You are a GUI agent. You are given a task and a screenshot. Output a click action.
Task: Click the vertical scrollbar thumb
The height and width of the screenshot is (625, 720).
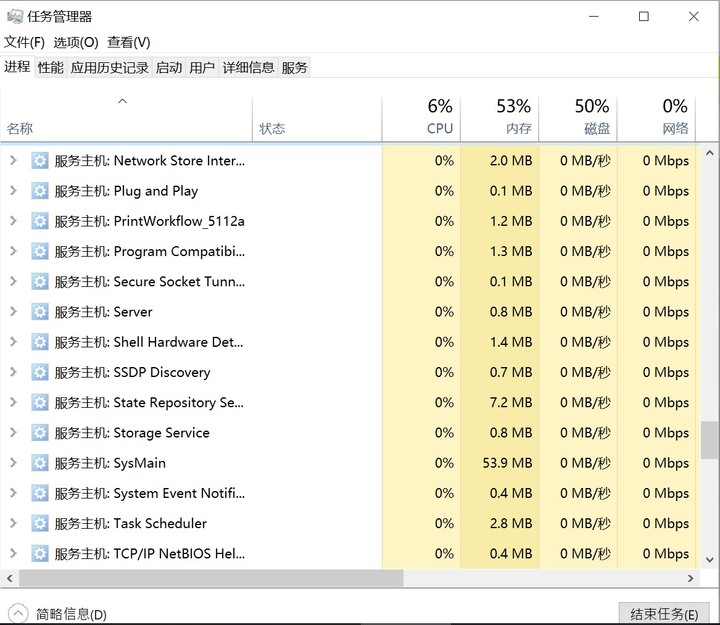(710, 439)
